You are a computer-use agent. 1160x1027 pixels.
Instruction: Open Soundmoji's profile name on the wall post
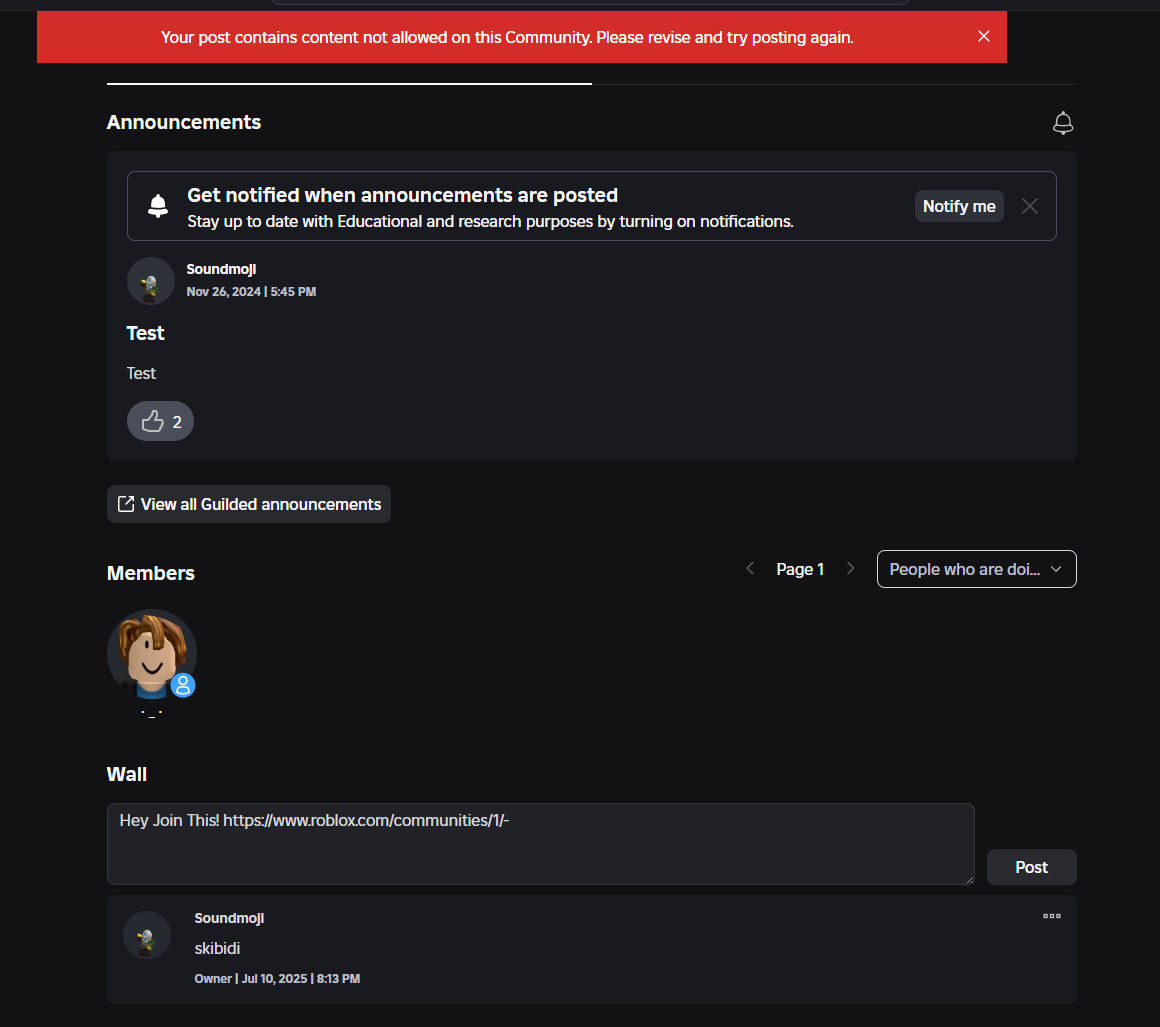point(229,918)
